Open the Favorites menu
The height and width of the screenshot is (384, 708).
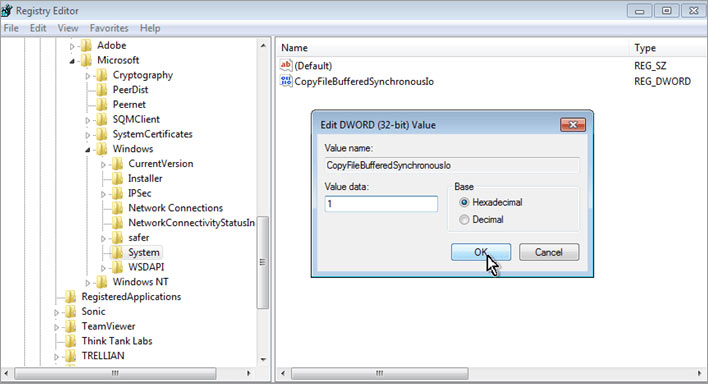[x=109, y=28]
